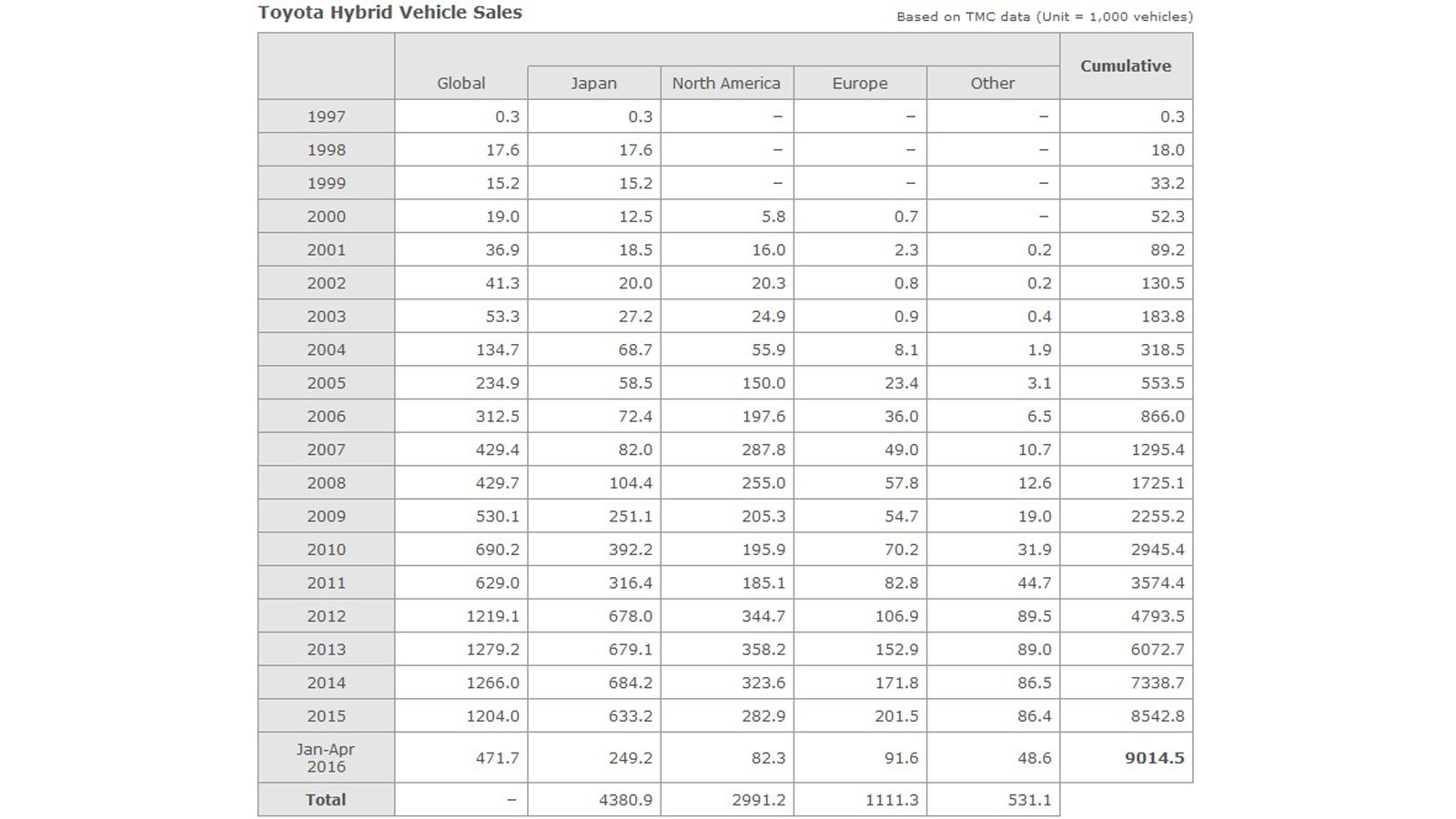The width and height of the screenshot is (1456, 819).
Task: Click the bold cumulative figure 9014.5
Action: pyautogui.click(x=1155, y=758)
